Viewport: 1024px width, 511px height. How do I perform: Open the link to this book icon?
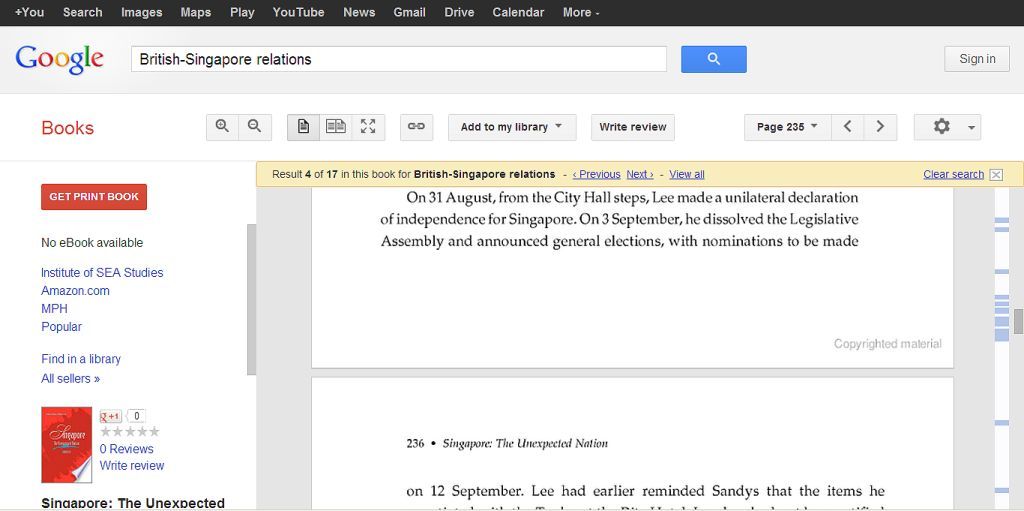point(416,127)
